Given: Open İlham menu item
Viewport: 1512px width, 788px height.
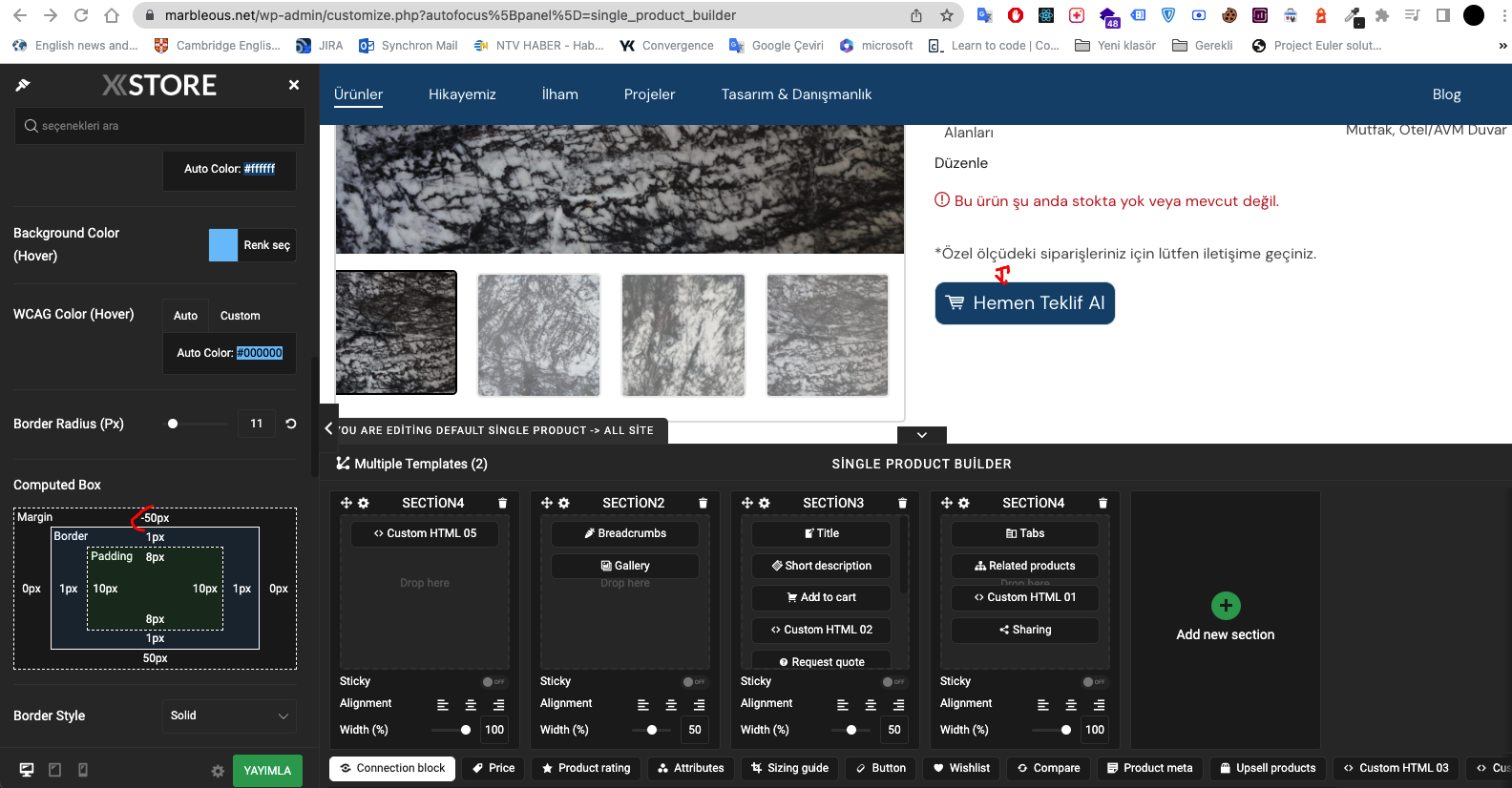Looking at the screenshot, I should click(560, 94).
